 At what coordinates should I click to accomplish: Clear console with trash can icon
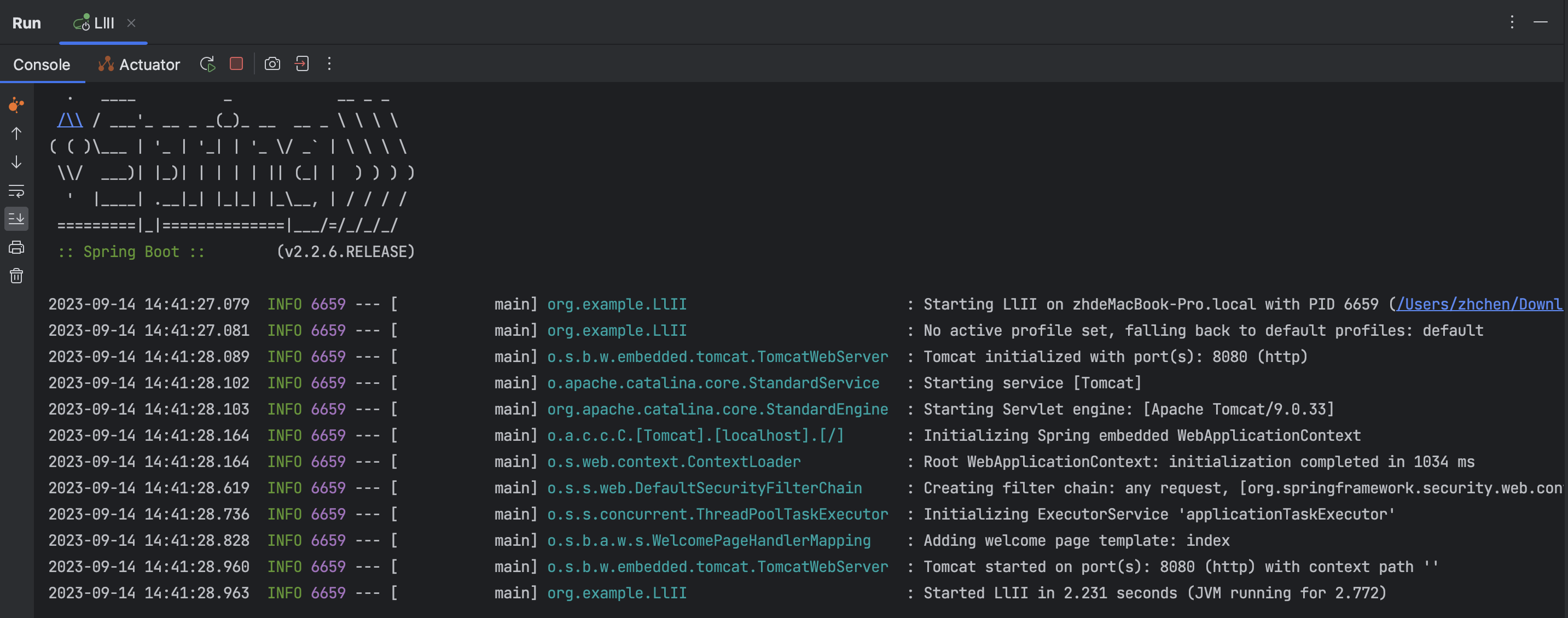(16, 276)
